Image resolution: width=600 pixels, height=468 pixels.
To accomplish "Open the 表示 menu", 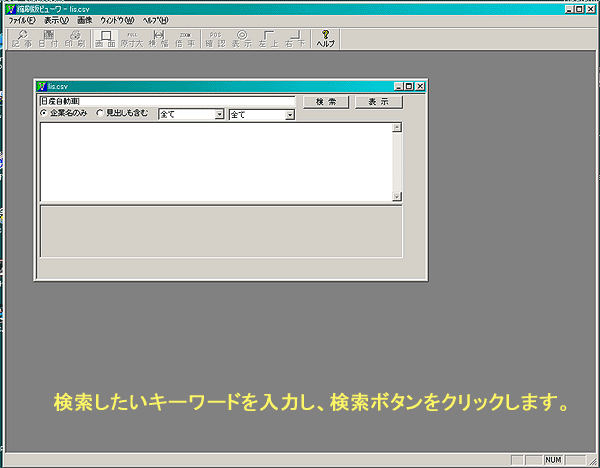I will (x=56, y=20).
